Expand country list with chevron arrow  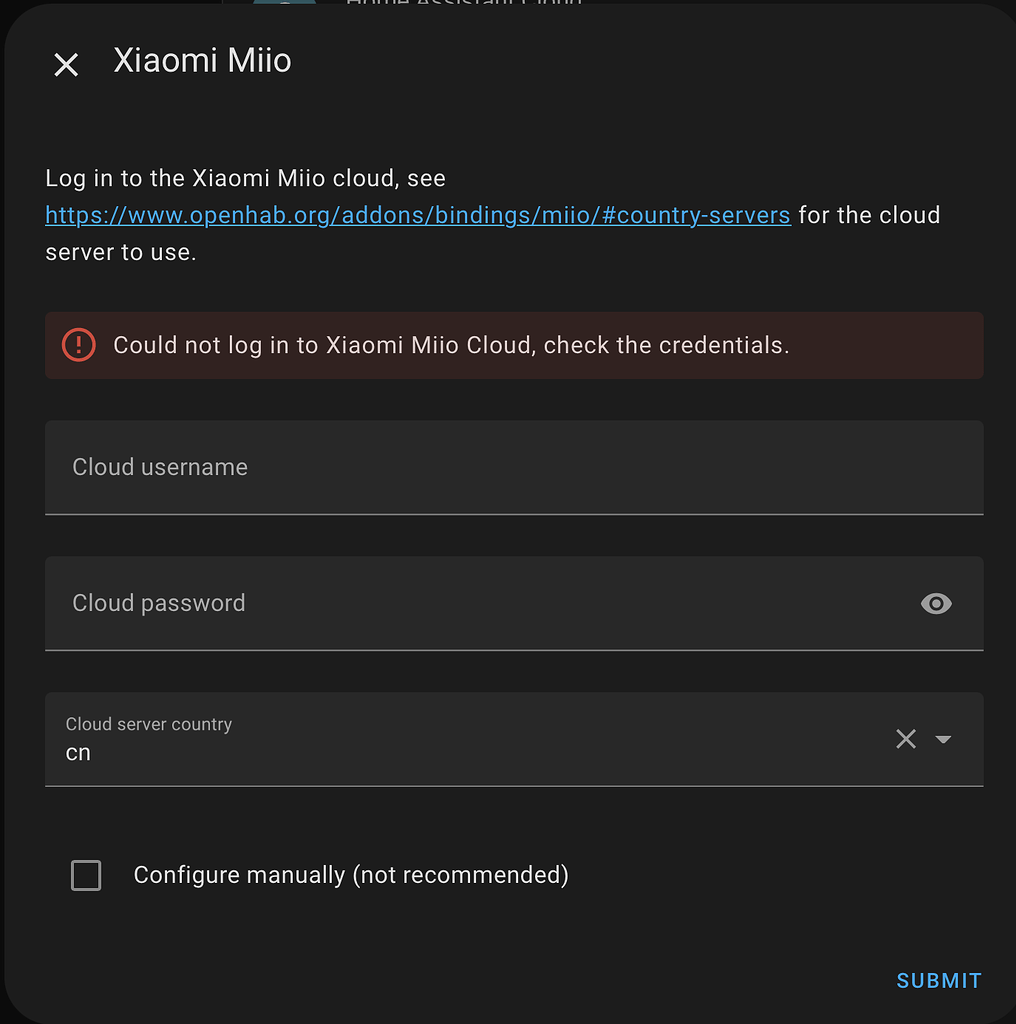942,739
